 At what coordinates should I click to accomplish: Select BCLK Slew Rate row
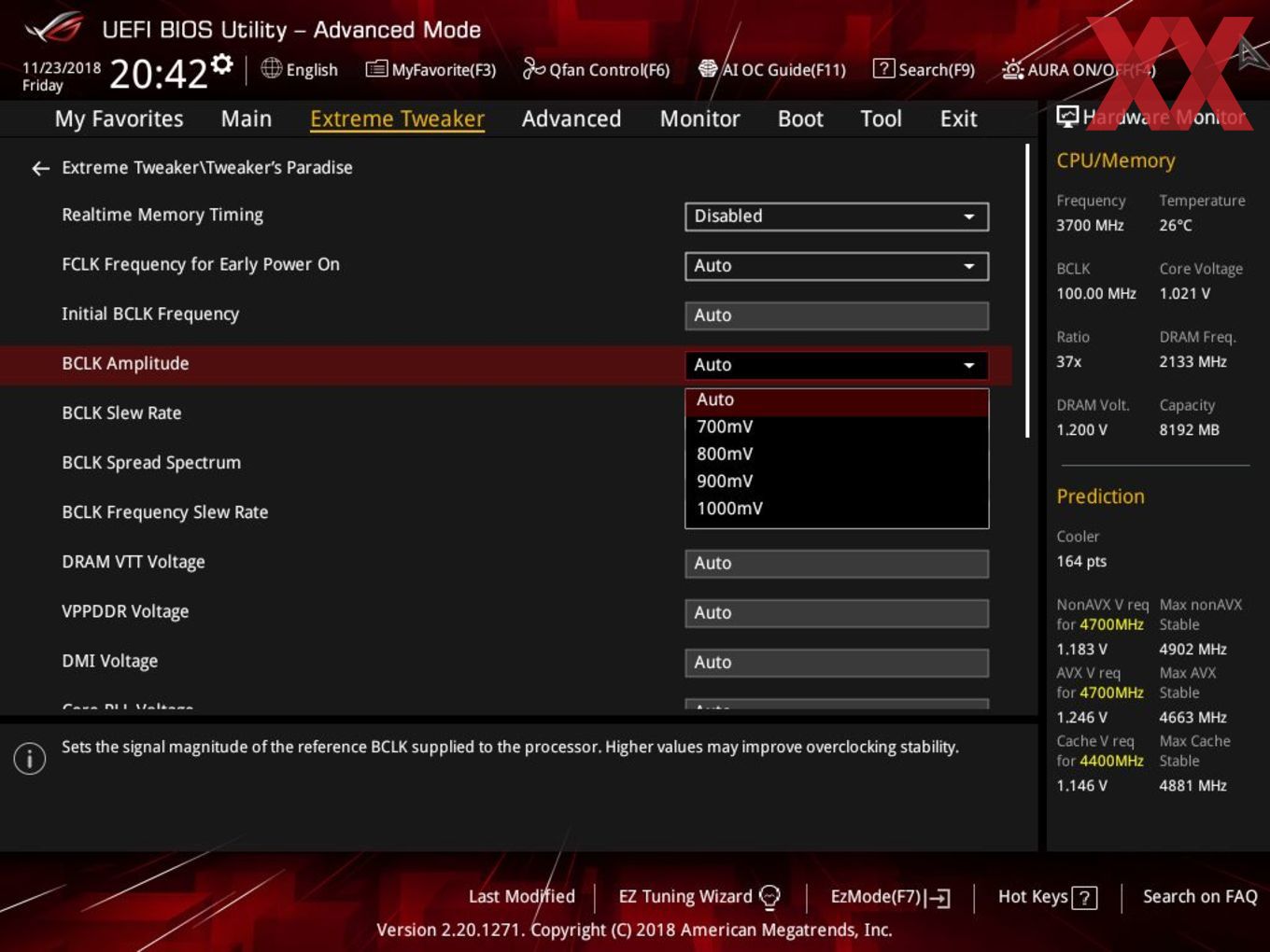coord(121,413)
